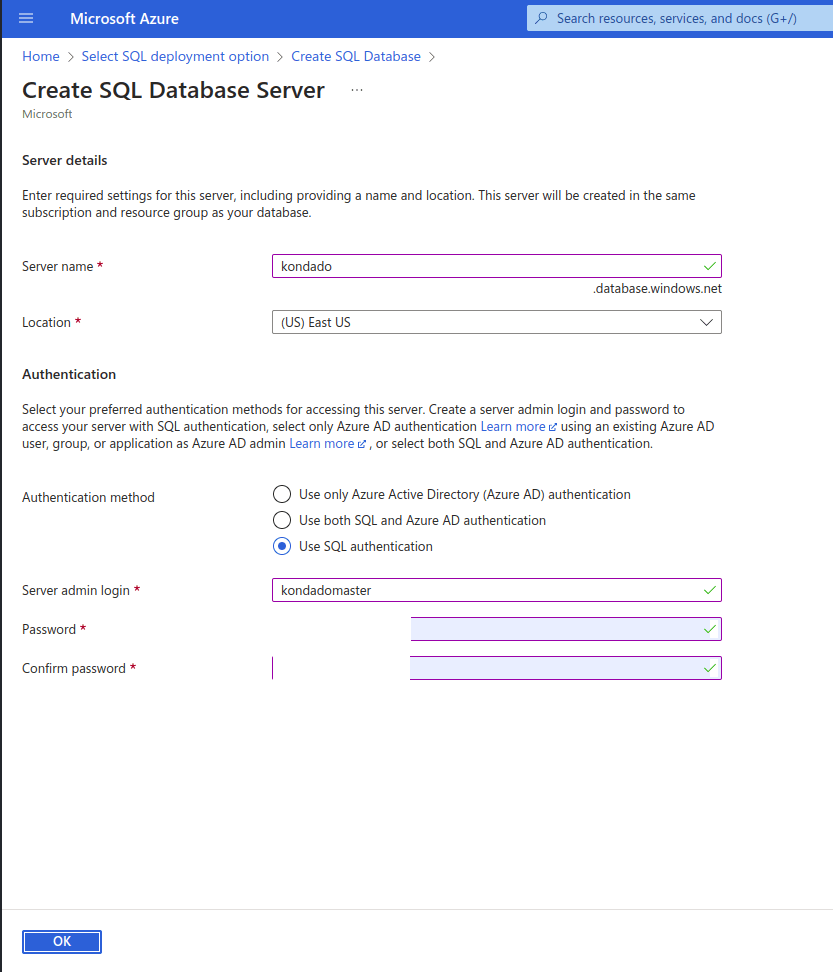Screen dimensions: 833x972
Task: Open the ellipsis more options next to title
Action: click(356, 91)
